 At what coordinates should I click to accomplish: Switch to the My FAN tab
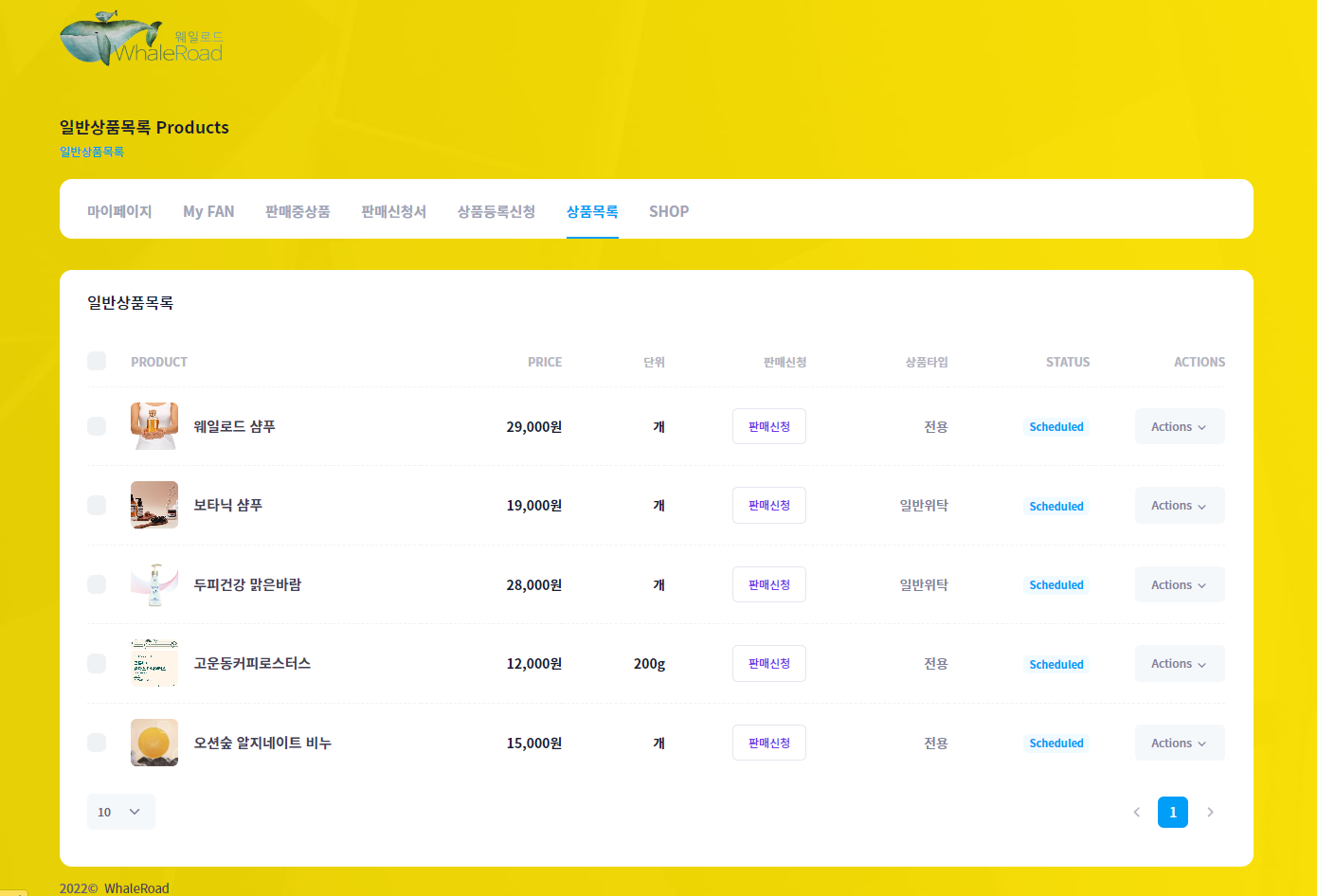pyautogui.click(x=208, y=211)
